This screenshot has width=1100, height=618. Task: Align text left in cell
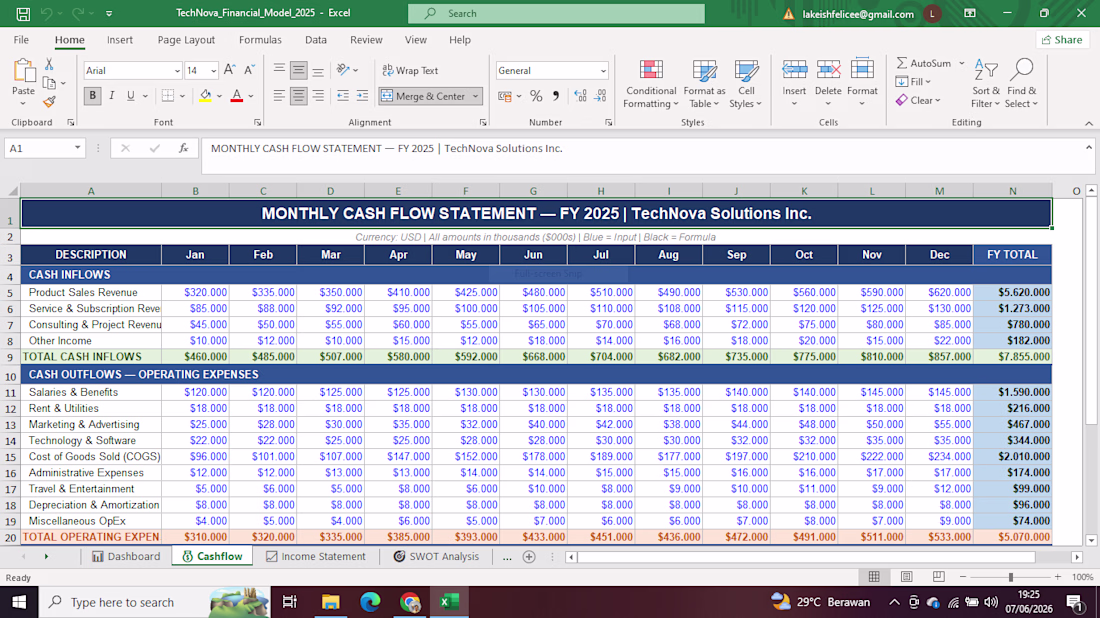click(x=279, y=95)
